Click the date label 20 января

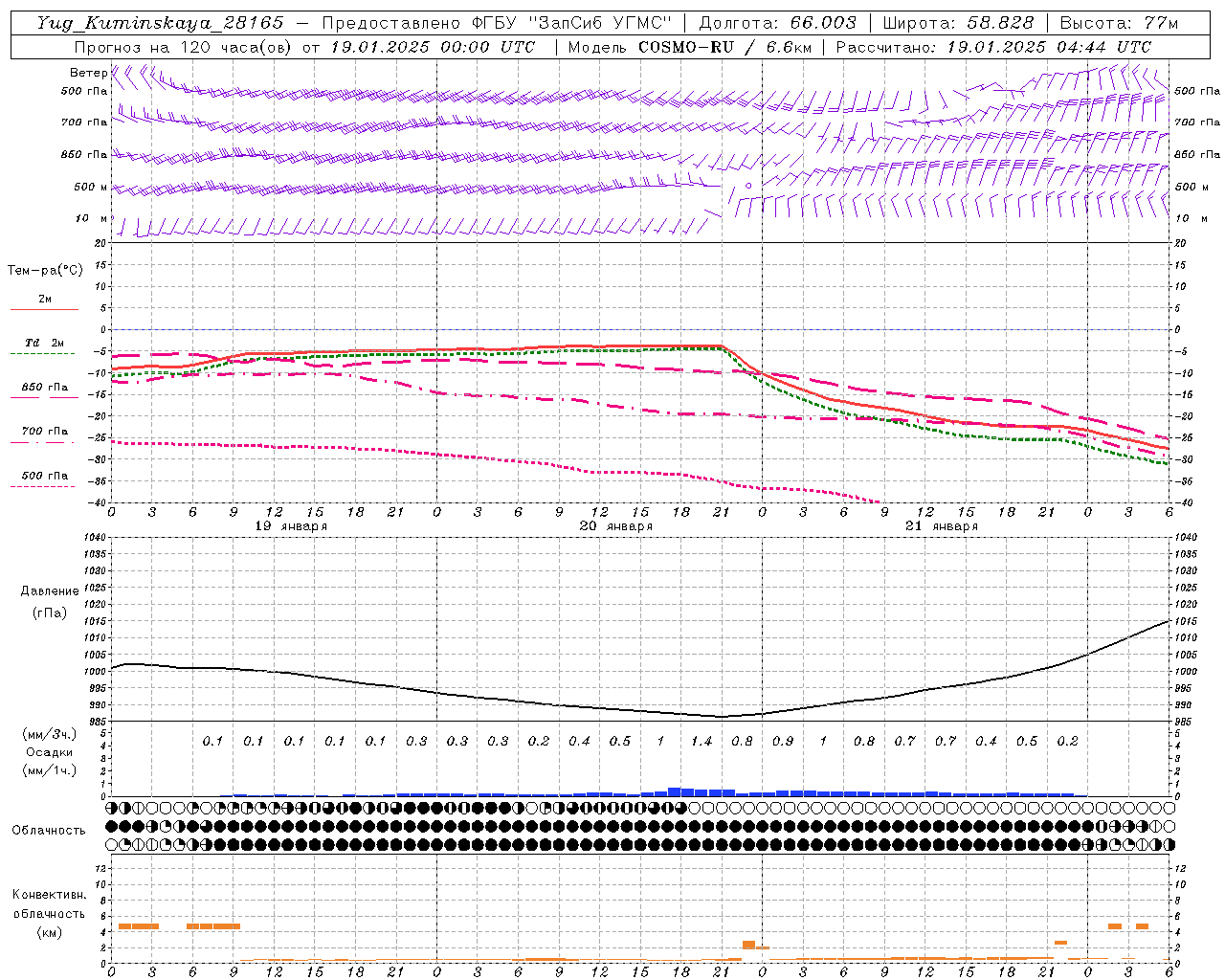[616, 526]
